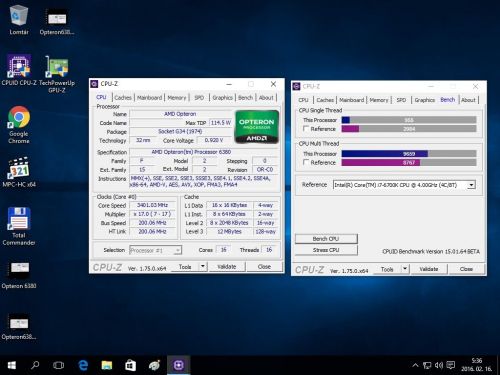Viewport: 500px width, 375px height.
Task: Open the network tray icon
Action: [427, 366]
